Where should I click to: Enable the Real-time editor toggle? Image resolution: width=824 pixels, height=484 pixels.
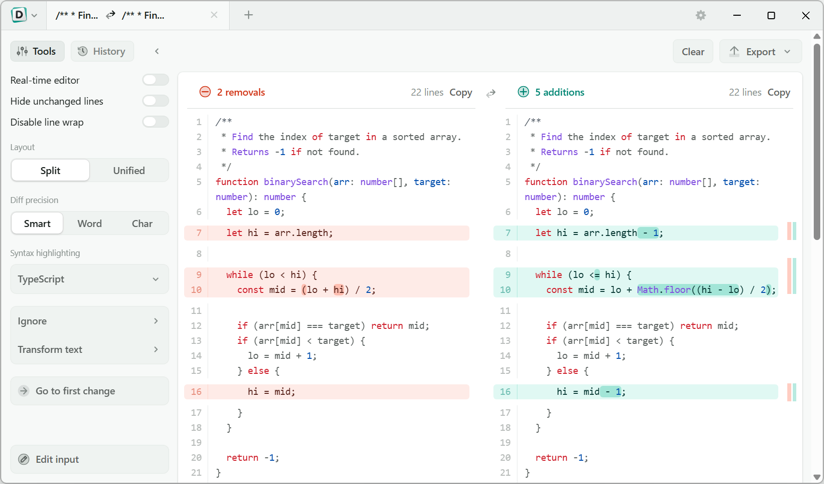coord(156,80)
